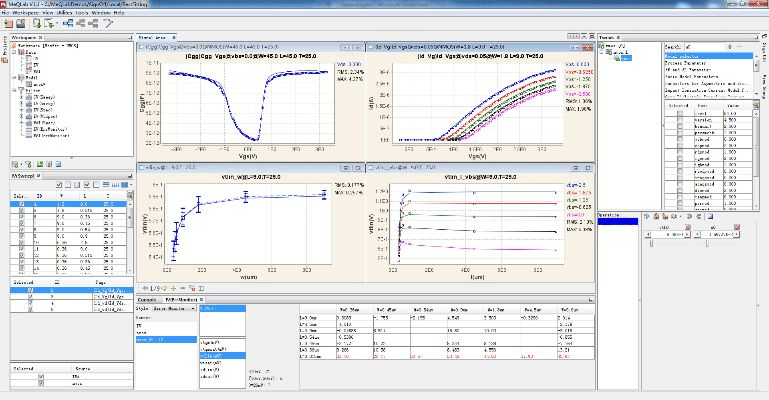Click the first icon below the Workspace tree
This screenshot has height=400, width=769.
(x=13, y=162)
